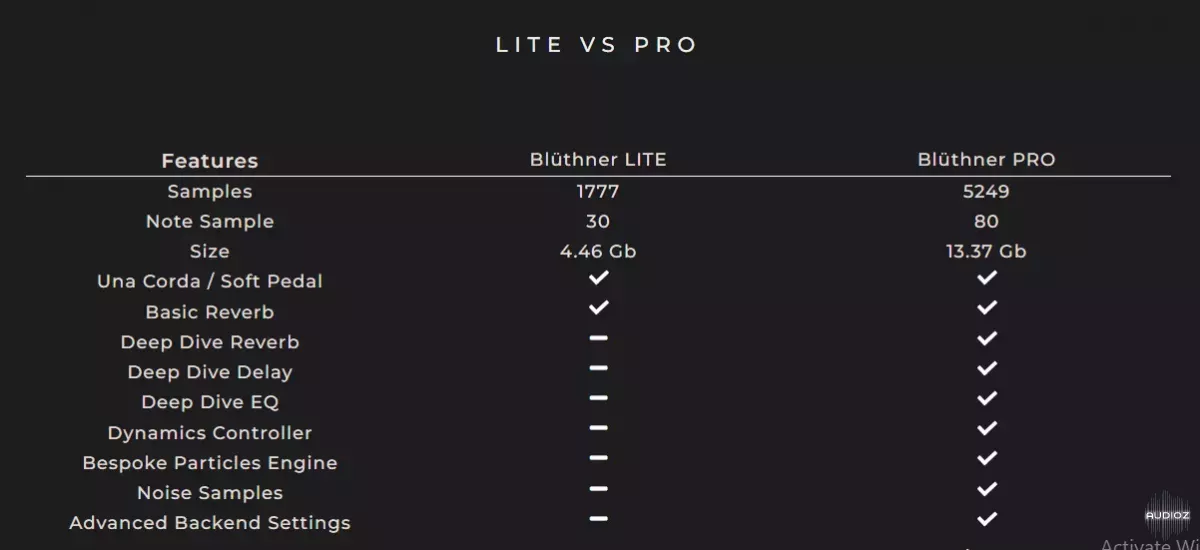
Task: Click the PRO checkmark for Bespoke Particles Engine
Action: [x=986, y=459]
